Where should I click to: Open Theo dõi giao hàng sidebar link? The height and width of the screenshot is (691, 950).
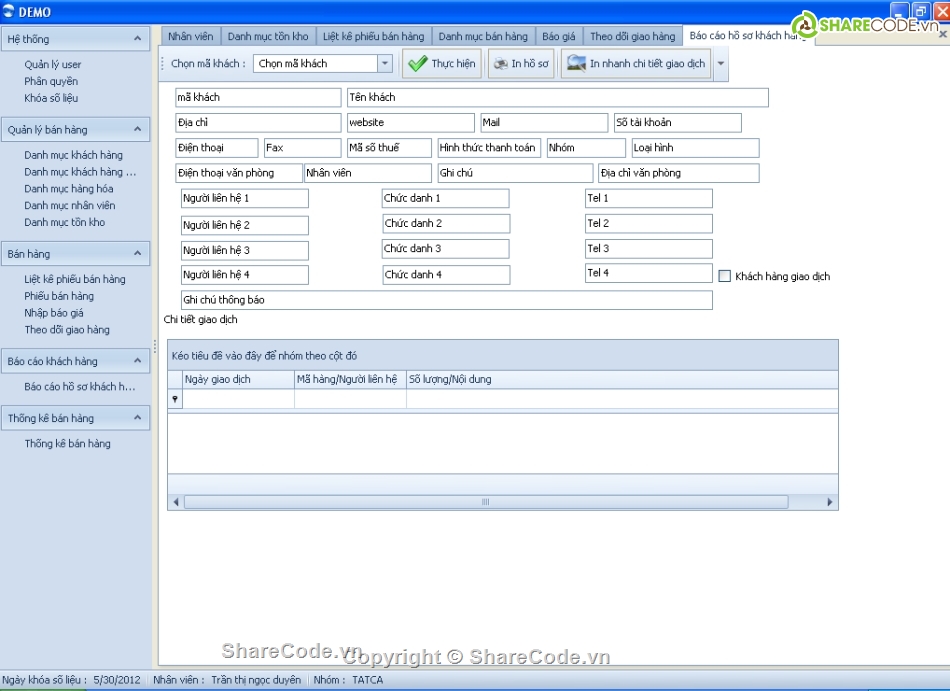[67, 330]
